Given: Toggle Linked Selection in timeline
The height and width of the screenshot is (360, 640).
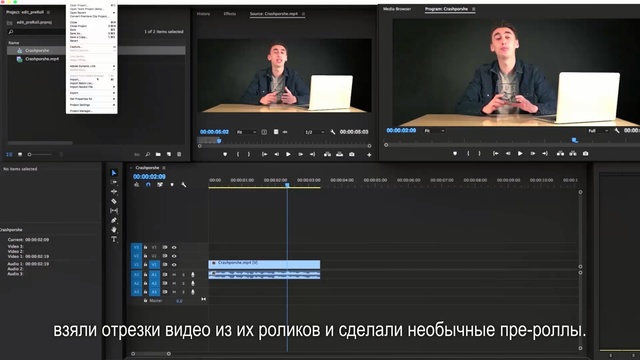Looking at the screenshot, I should 160,185.
